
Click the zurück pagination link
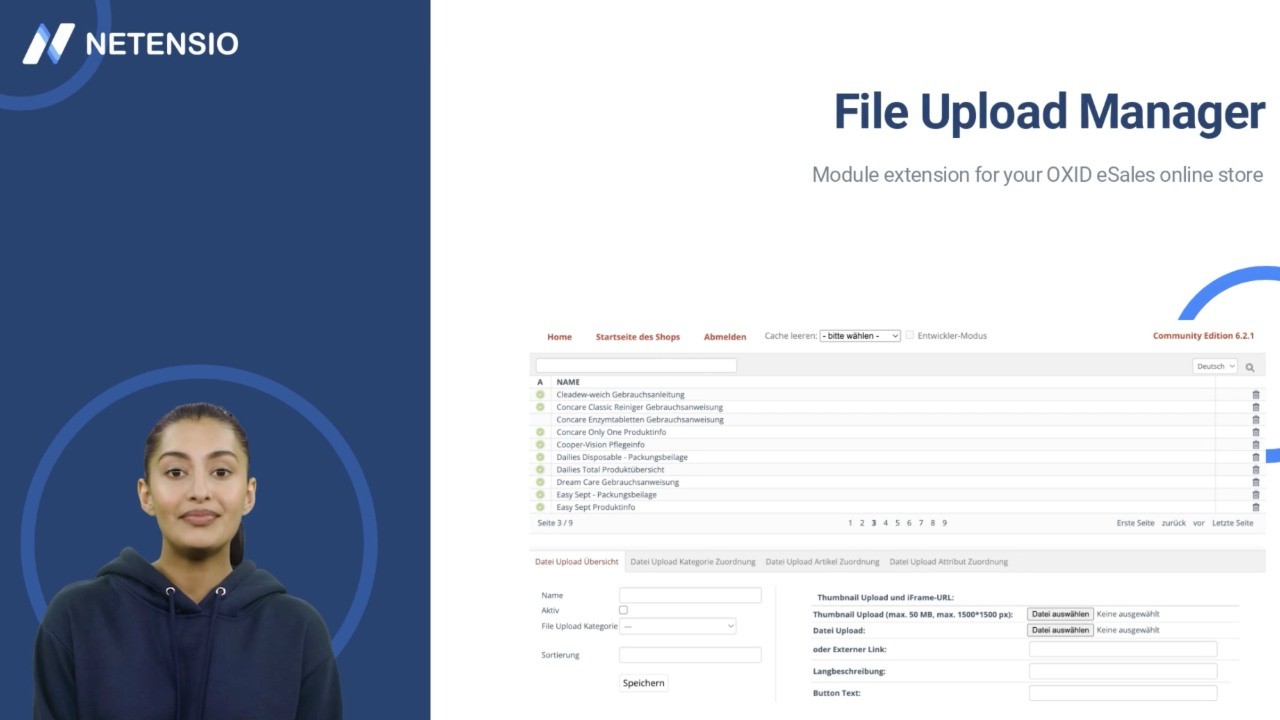coord(1174,523)
